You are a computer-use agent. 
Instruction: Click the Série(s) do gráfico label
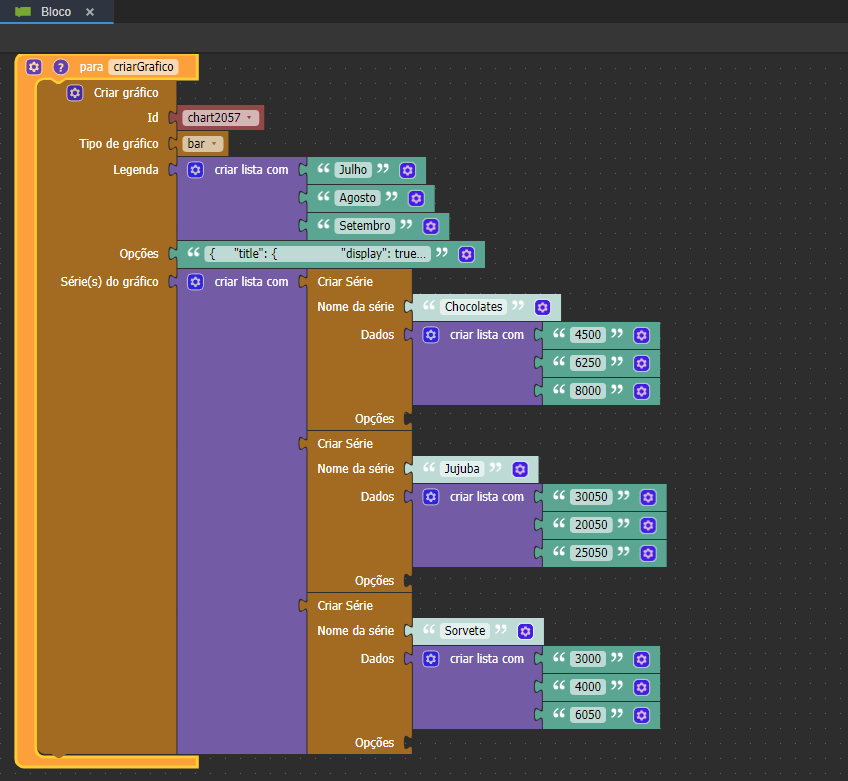pos(109,282)
